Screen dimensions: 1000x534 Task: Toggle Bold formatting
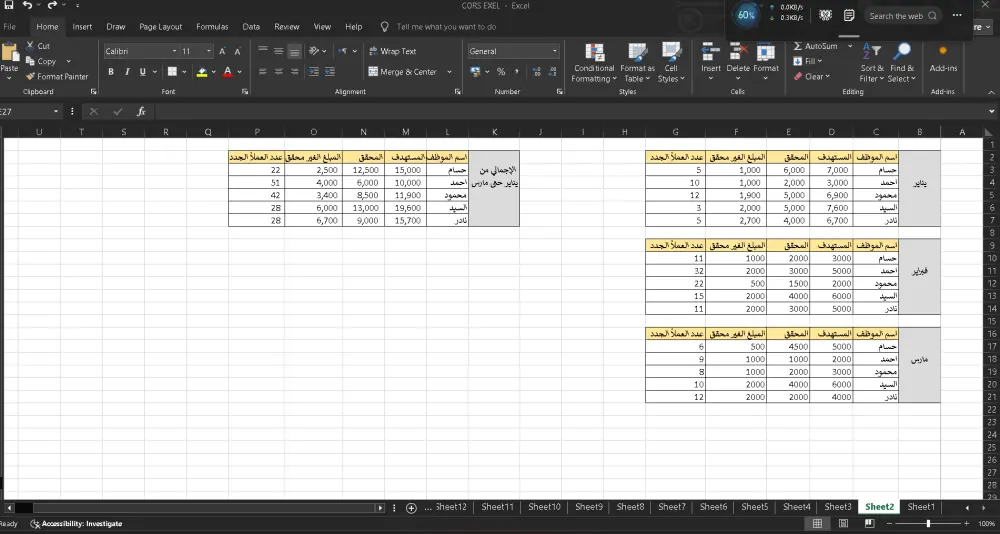point(111,72)
